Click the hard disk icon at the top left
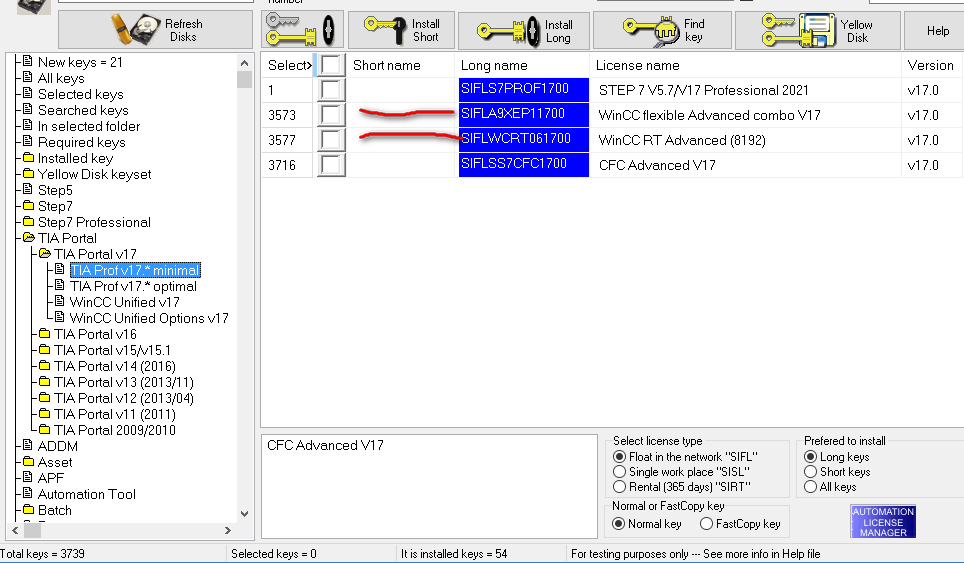964x563 pixels. click(33, 6)
